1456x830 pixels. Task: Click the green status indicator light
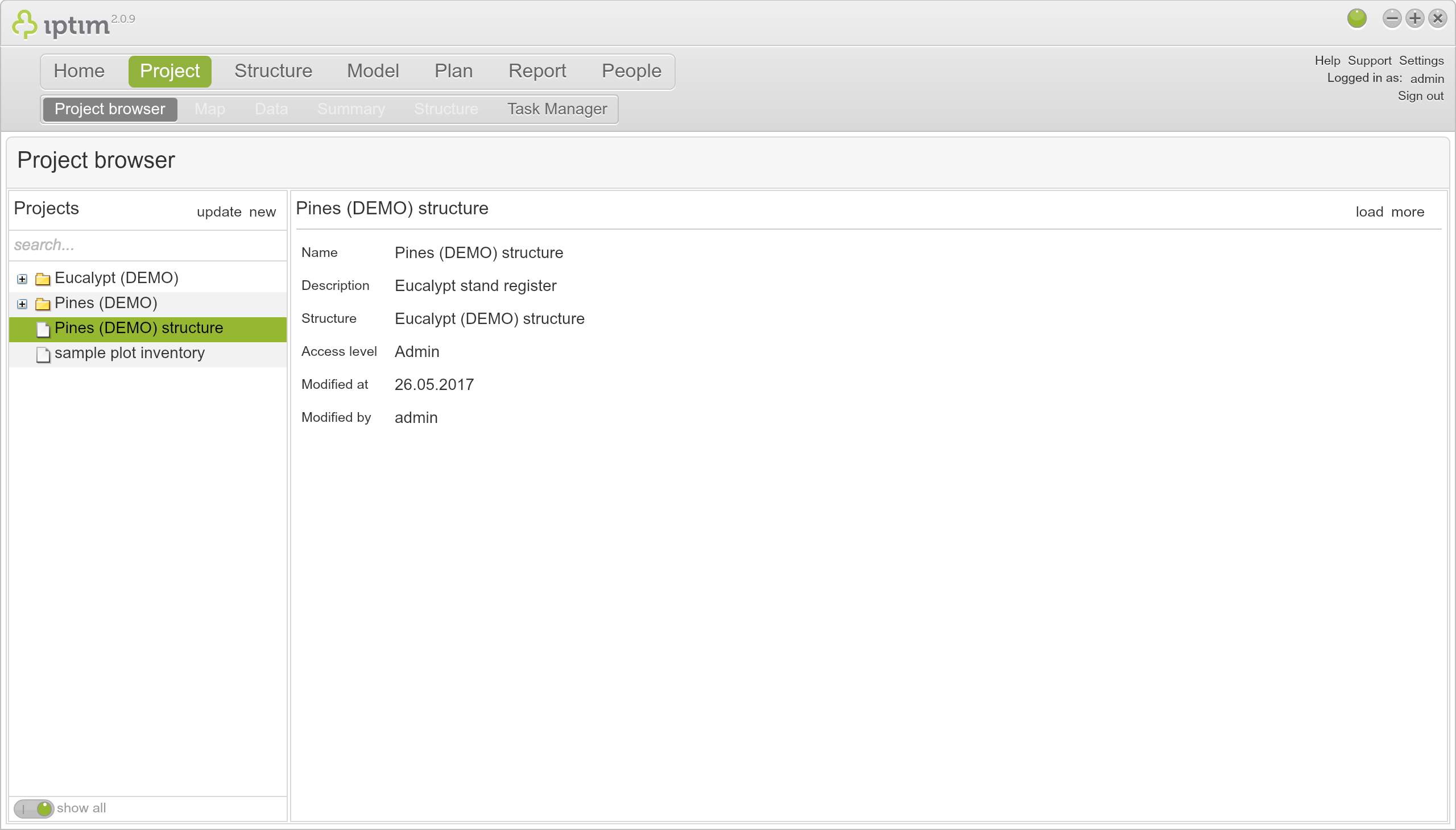(x=1358, y=18)
